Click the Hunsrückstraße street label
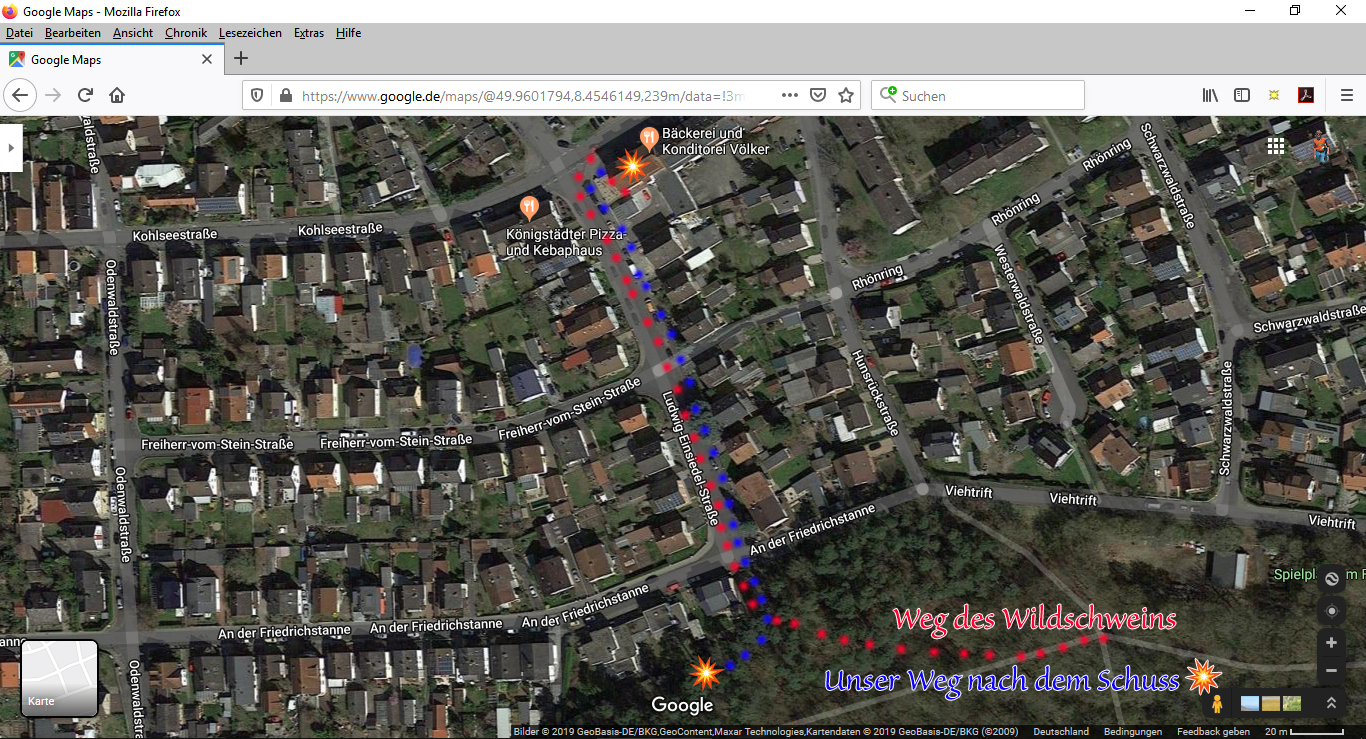1366x739 pixels. click(x=874, y=391)
